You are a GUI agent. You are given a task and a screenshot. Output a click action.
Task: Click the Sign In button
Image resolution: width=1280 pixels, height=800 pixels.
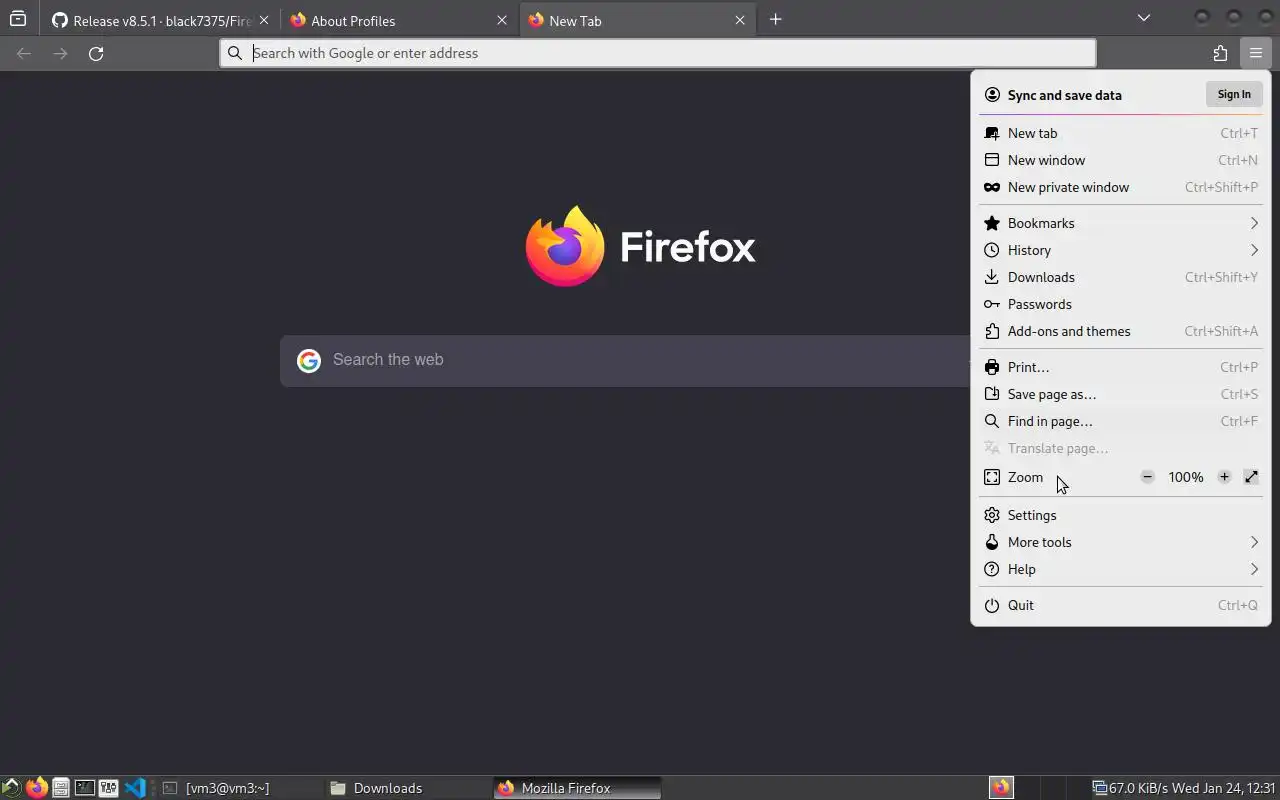(1233, 94)
